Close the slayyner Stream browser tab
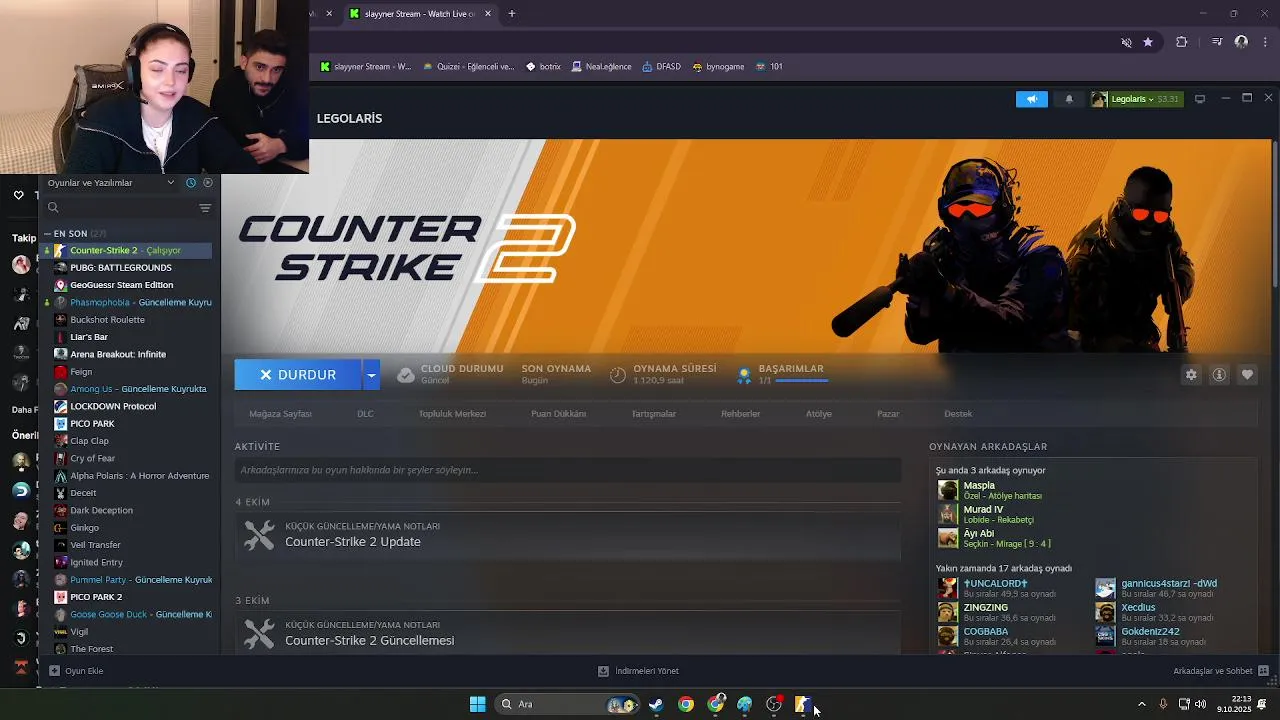 (488, 14)
